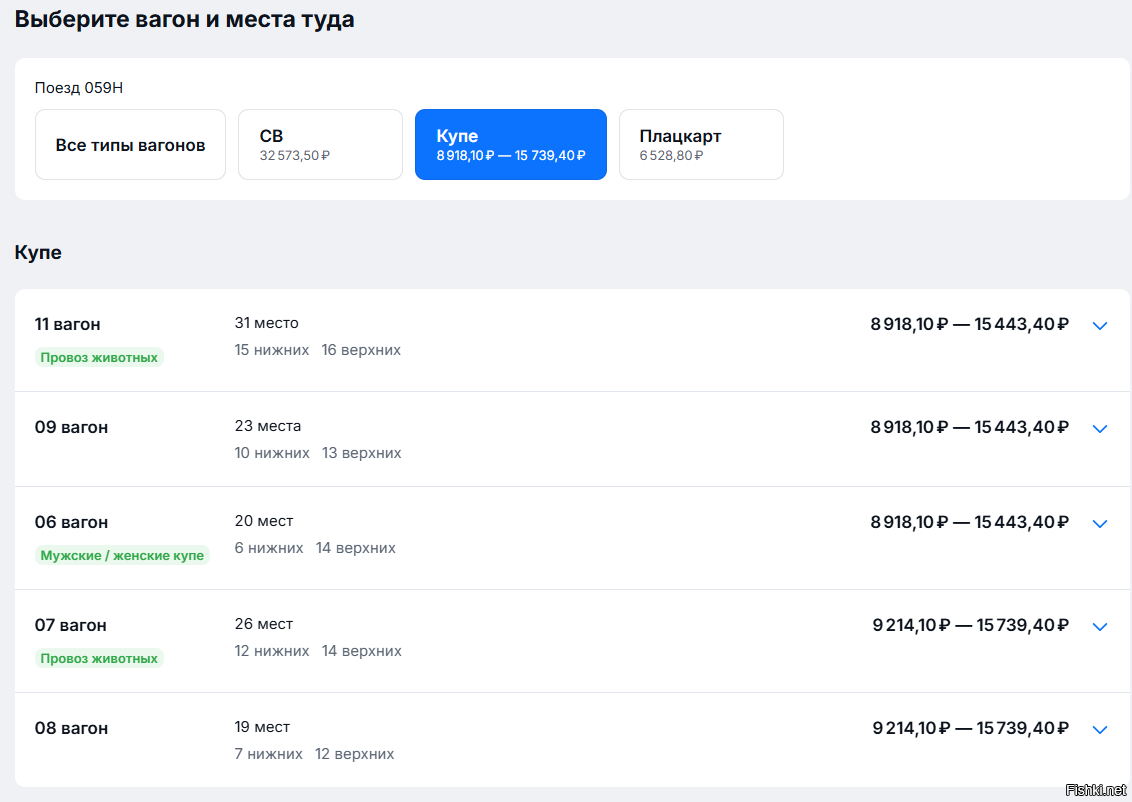Click '15 нижних' in 11 вагон row
Image resolution: width=1132 pixels, height=802 pixels.
tap(271, 350)
